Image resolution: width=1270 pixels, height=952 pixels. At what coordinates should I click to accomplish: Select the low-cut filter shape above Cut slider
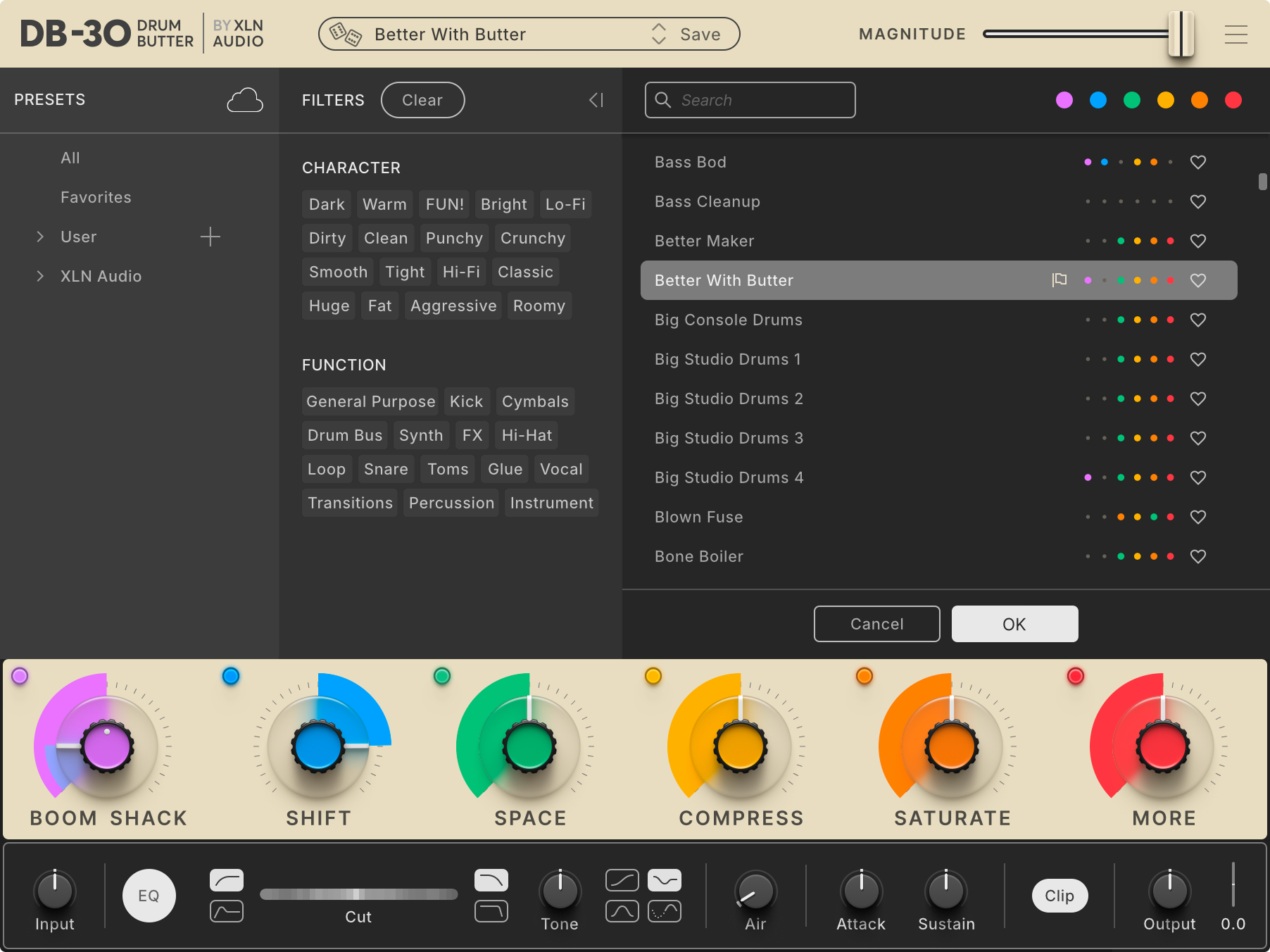[x=227, y=880]
